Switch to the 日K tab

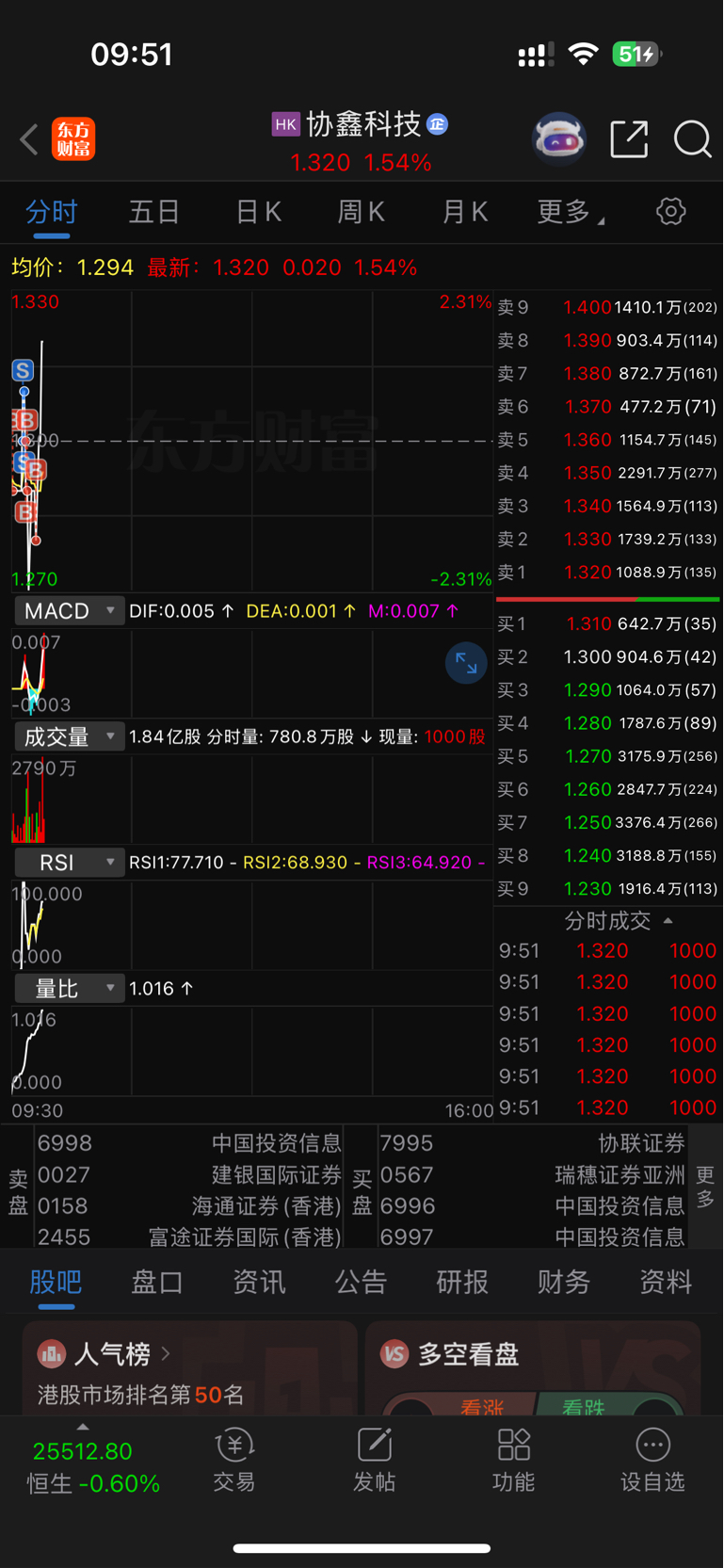[258, 212]
